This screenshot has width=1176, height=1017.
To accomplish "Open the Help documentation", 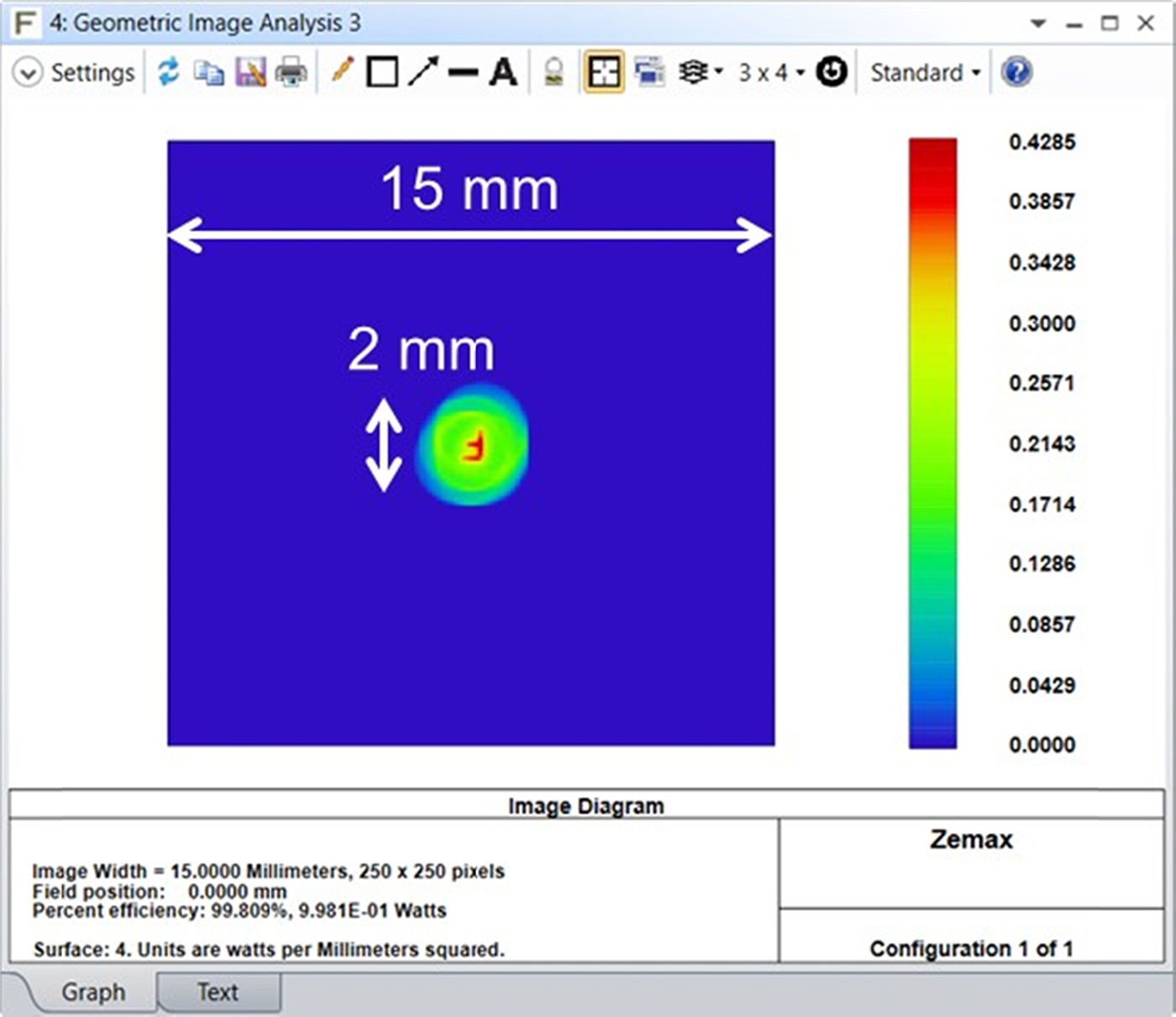I will click(x=1016, y=72).
